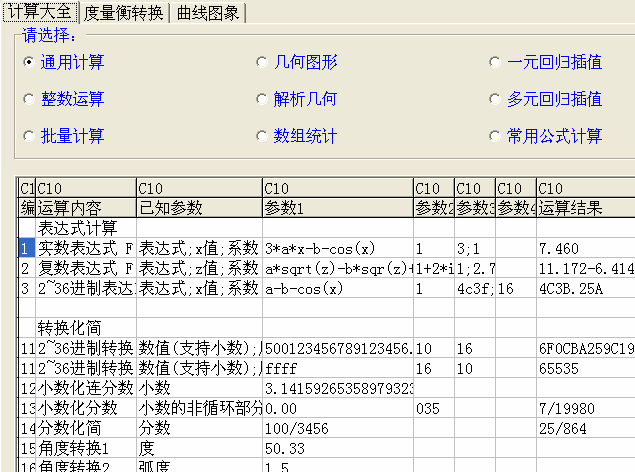Click the 3*a*x-b-cos(x) expression cell
This screenshot has height=472, width=635.
(x=337, y=248)
